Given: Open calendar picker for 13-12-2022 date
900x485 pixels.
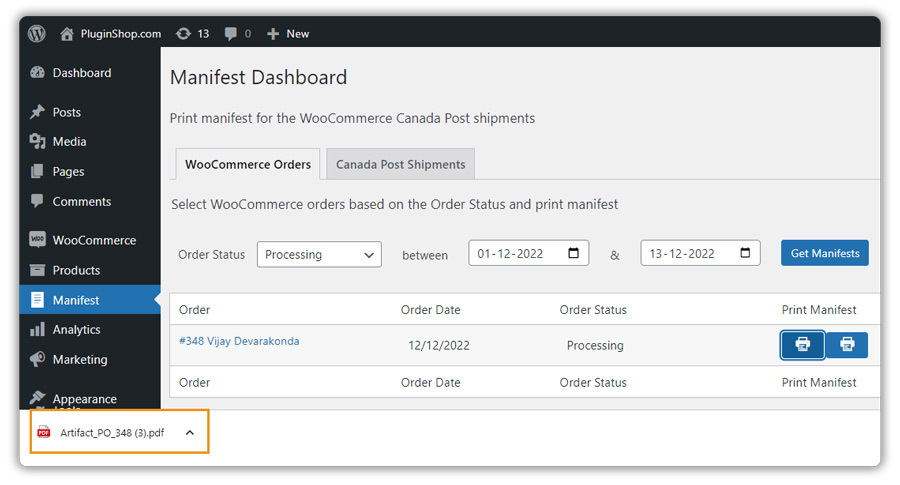Looking at the screenshot, I should 745,253.
